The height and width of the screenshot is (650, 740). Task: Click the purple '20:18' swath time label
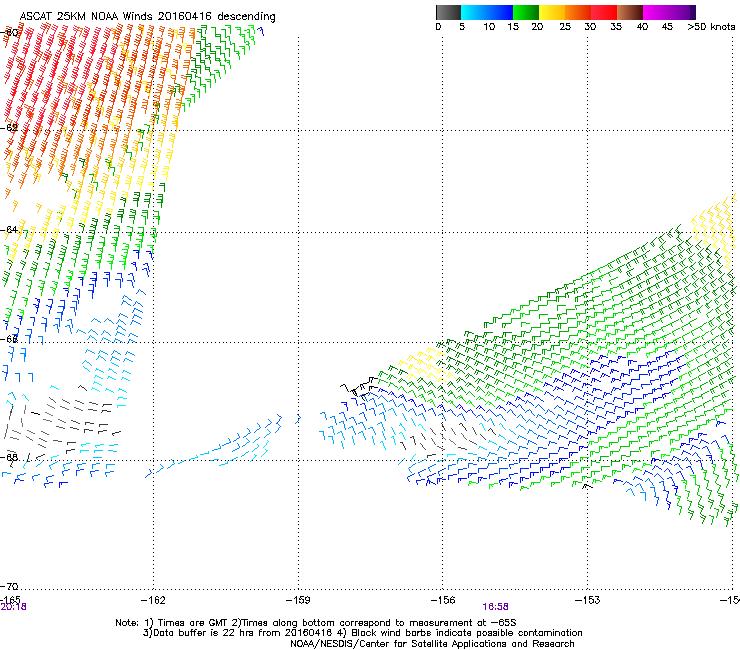tap(13, 607)
